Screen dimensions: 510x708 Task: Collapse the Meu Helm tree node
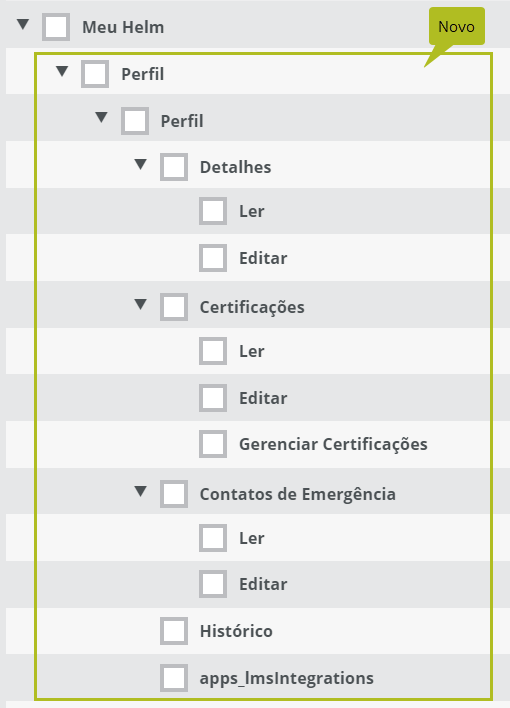pos(23,24)
